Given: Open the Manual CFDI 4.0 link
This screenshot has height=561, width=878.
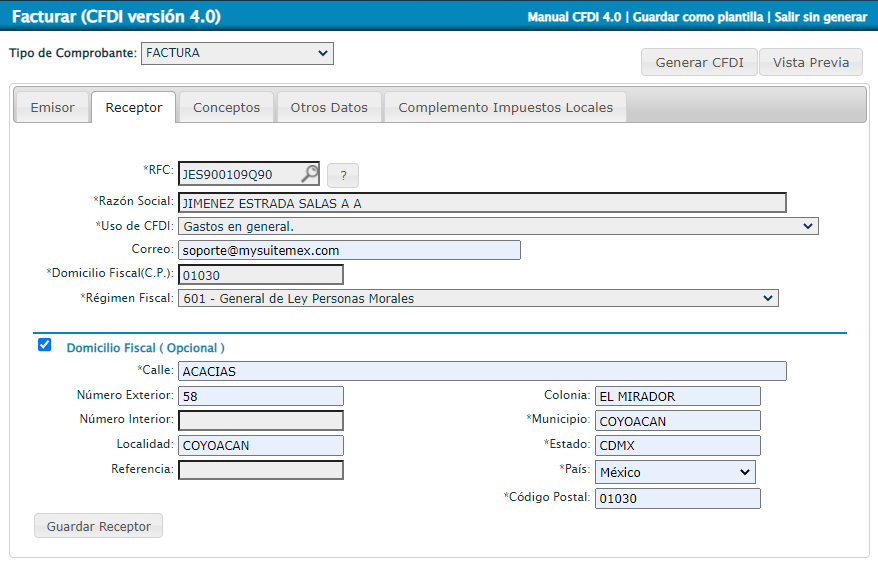Looking at the screenshot, I should coord(574,17).
